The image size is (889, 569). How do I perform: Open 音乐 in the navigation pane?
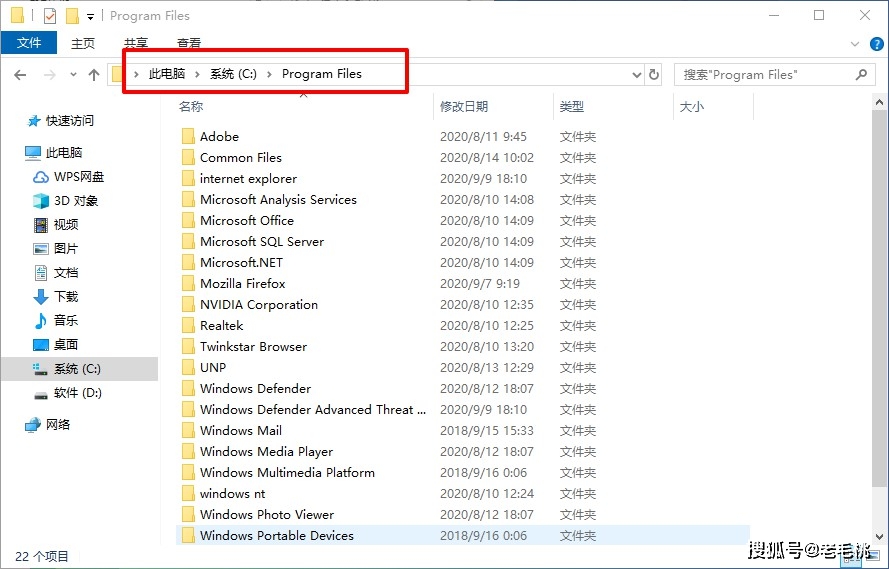tap(56, 320)
